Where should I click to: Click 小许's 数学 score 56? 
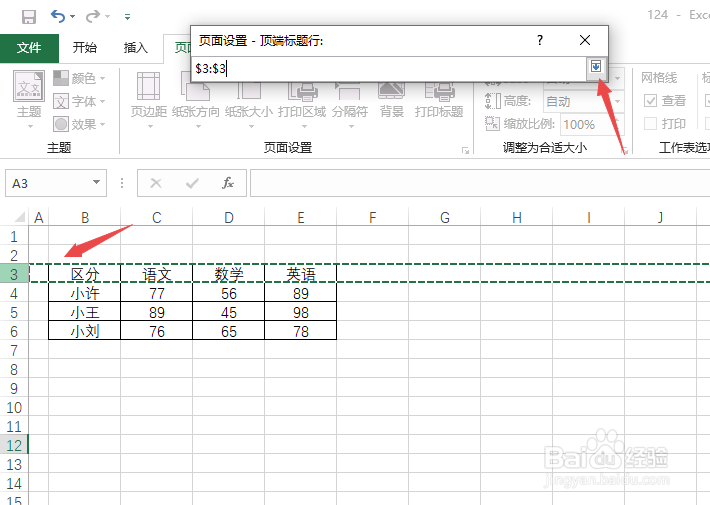[x=229, y=293]
